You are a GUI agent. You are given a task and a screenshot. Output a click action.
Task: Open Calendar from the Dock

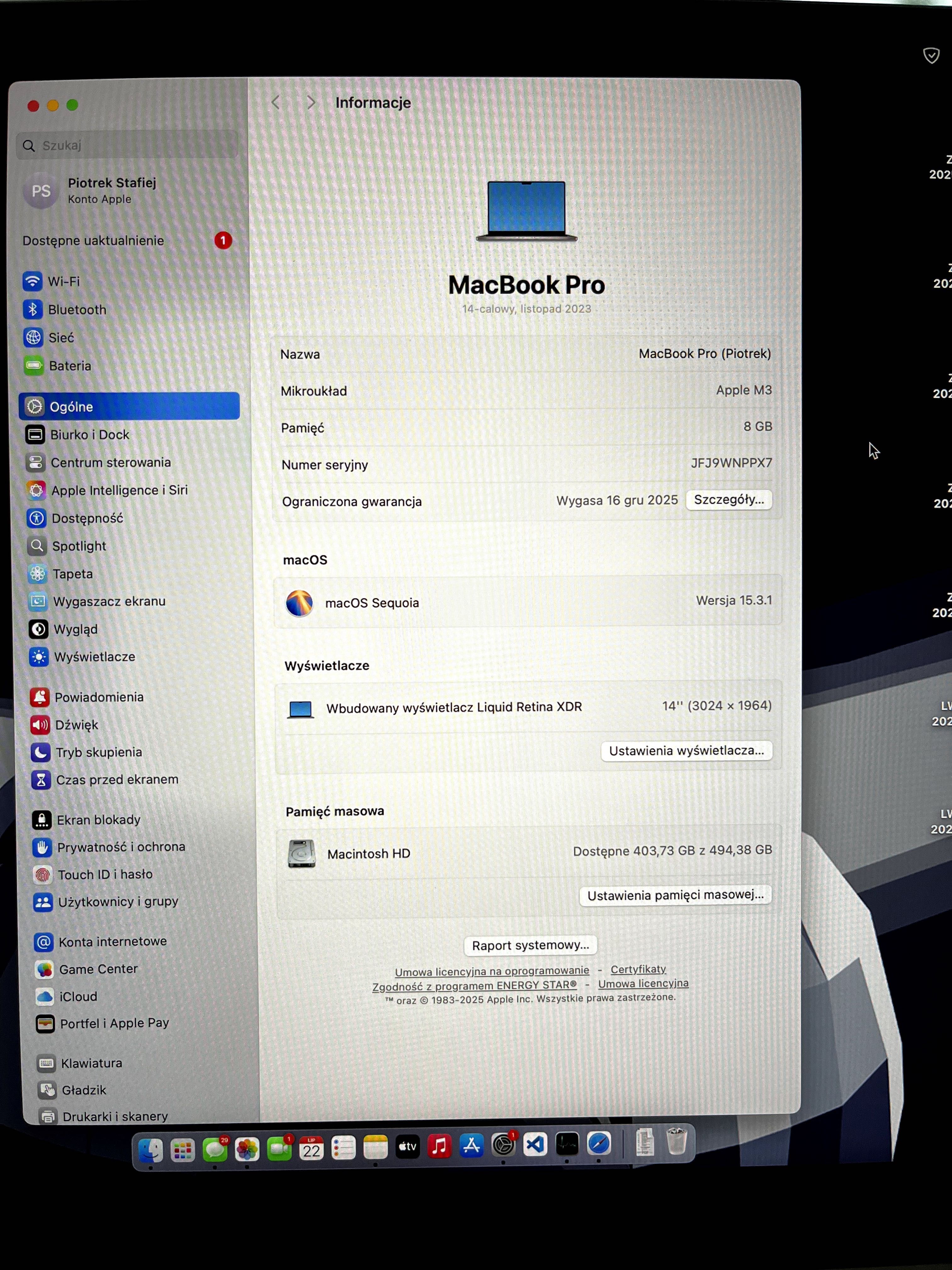(311, 1148)
